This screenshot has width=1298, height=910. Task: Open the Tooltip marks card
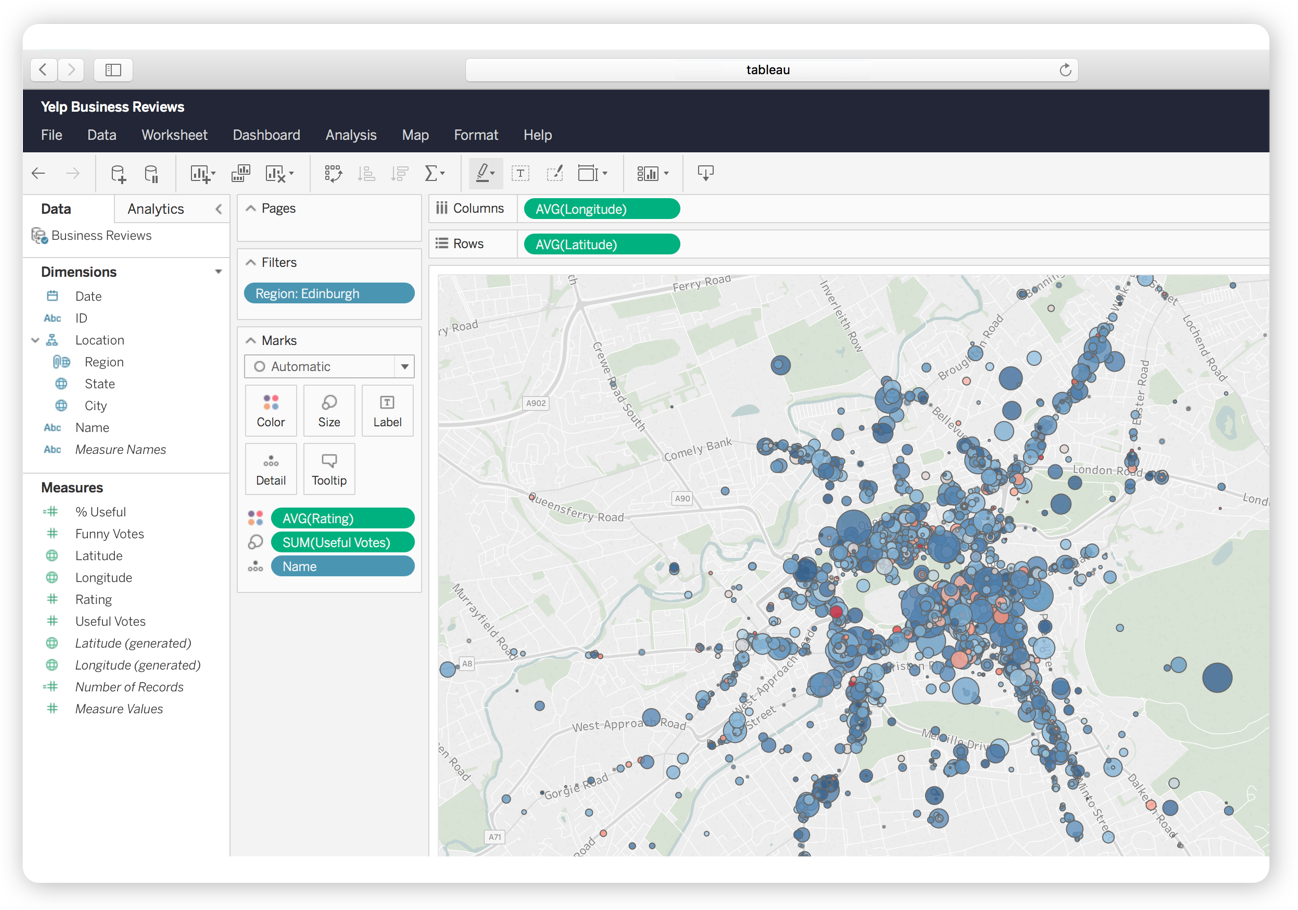pos(328,469)
